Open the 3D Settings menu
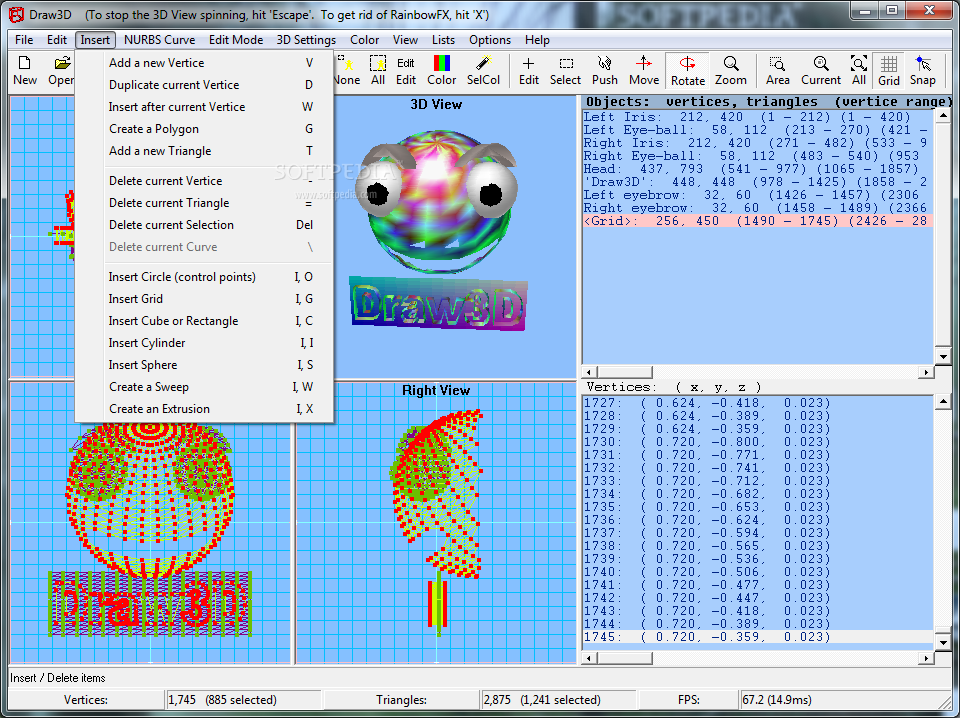Screen dimensions: 960x718 pyautogui.click(x=306, y=40)
